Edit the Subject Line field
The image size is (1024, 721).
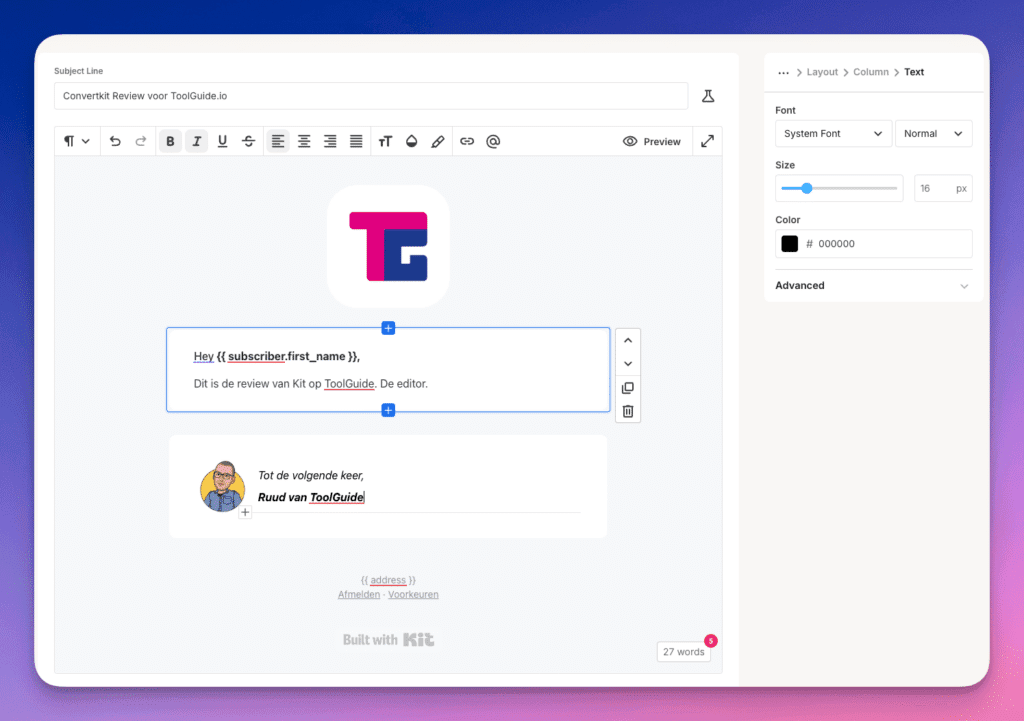pyautogui.click(x=371, y=96)
